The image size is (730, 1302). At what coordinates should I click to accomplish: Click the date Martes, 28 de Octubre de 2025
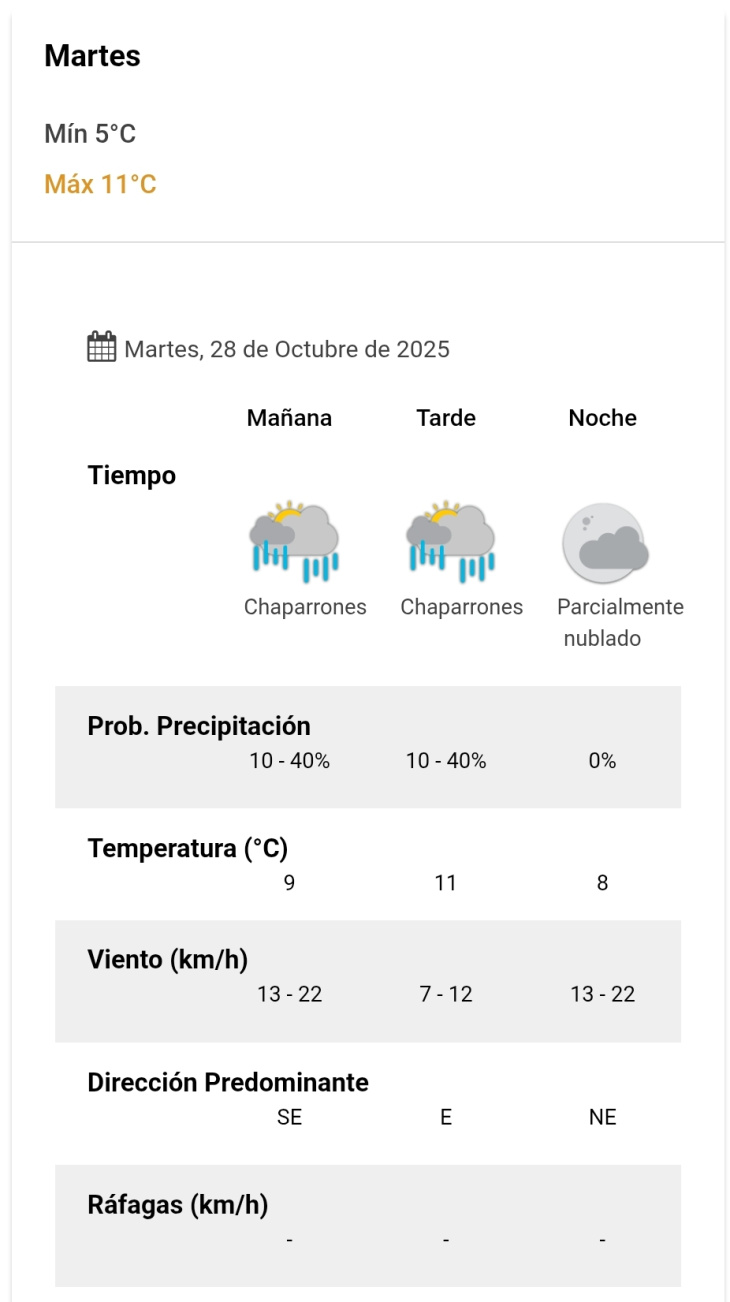(x=287, y=350)
